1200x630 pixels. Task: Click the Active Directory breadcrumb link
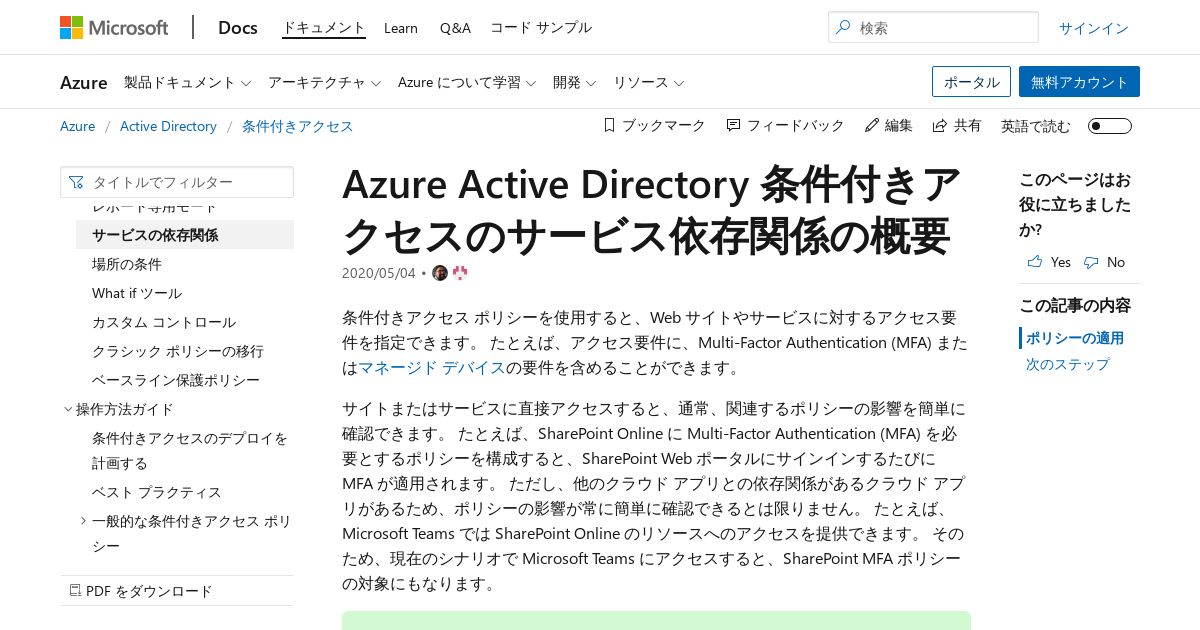coord(168,126)
